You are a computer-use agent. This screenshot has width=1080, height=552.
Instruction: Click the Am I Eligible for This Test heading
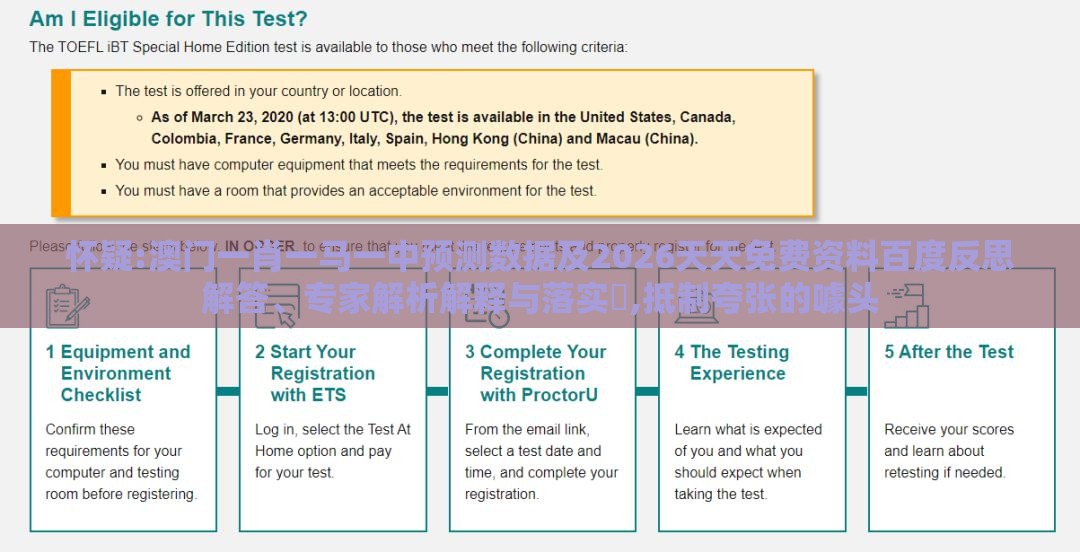[168, 19]
